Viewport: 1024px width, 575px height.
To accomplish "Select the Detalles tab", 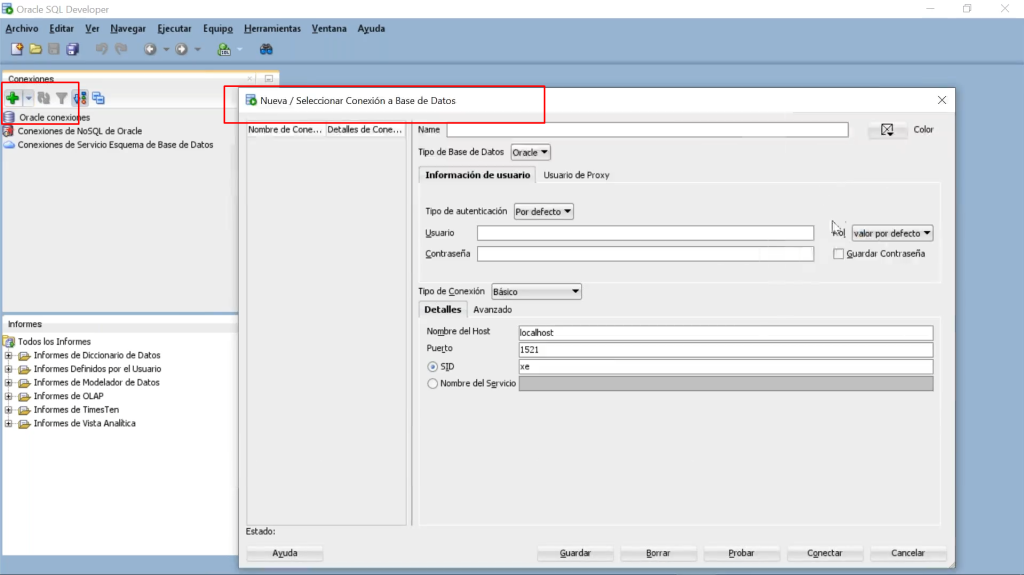I will click(x=442, y=309).
